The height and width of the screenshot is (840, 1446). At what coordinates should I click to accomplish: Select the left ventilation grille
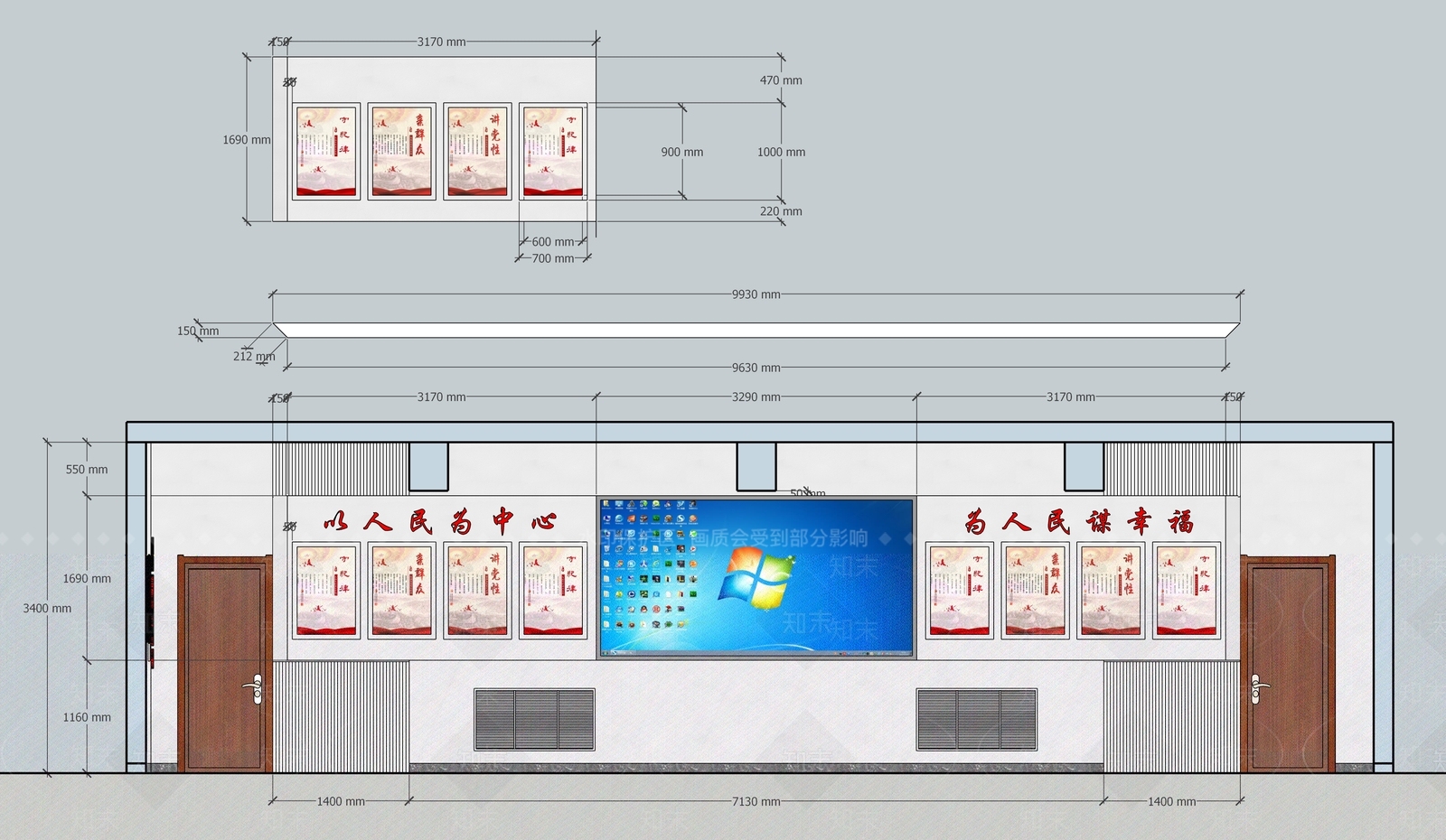point(534,719)
